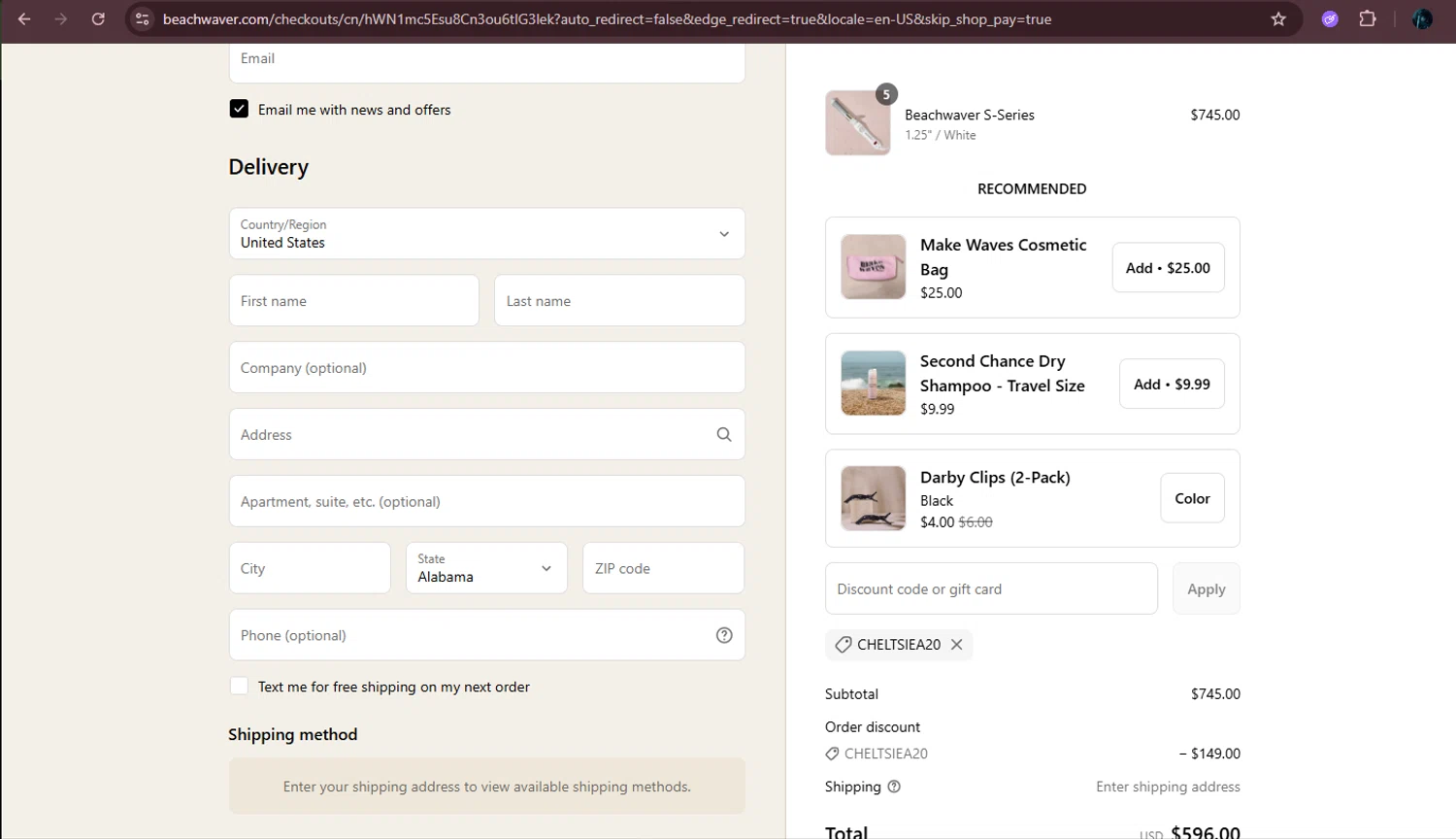The width and height of the screenshot is (1456, 839).
Task: Open the State dropdown showing Alabama
Action: click(x=486, y=568)
